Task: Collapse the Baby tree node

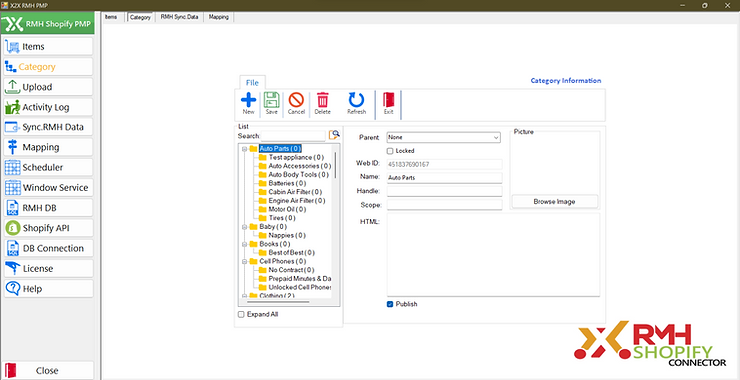Action: tap(244, 227)
